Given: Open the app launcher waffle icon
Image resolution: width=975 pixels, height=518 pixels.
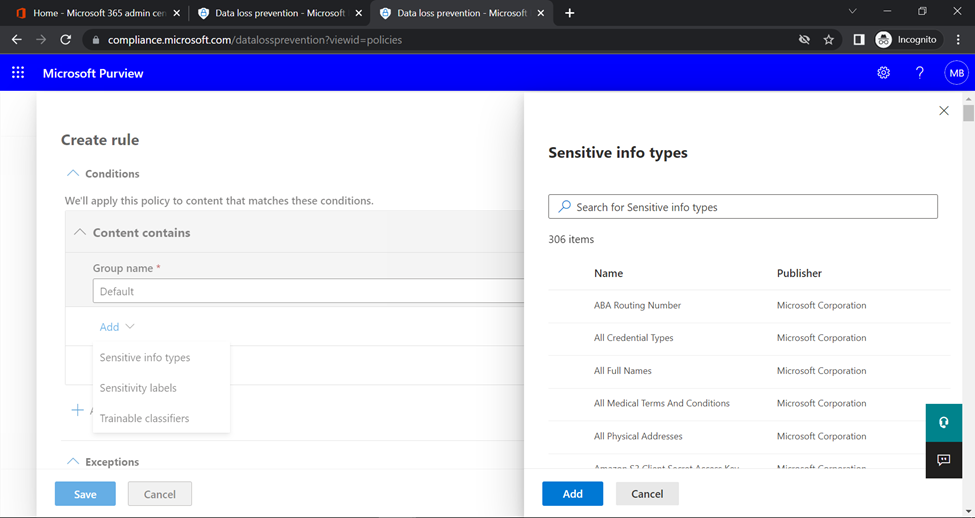Looking at the screenshot, I should pos(18,73).
